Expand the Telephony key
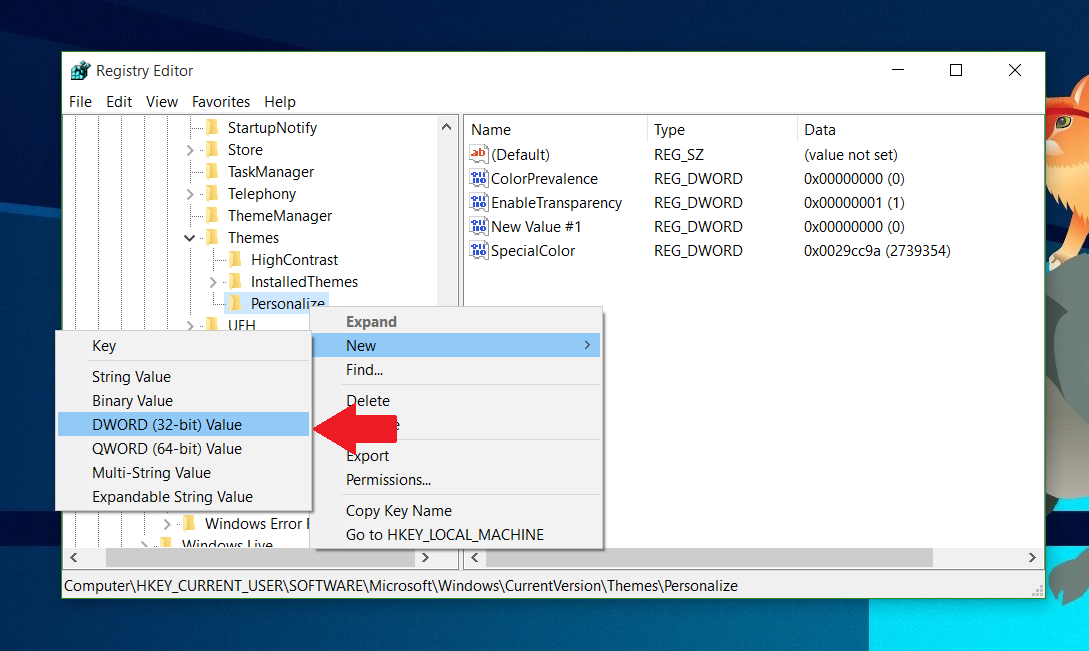Screen dimensions: 1089x651 [x=190, y=194]
